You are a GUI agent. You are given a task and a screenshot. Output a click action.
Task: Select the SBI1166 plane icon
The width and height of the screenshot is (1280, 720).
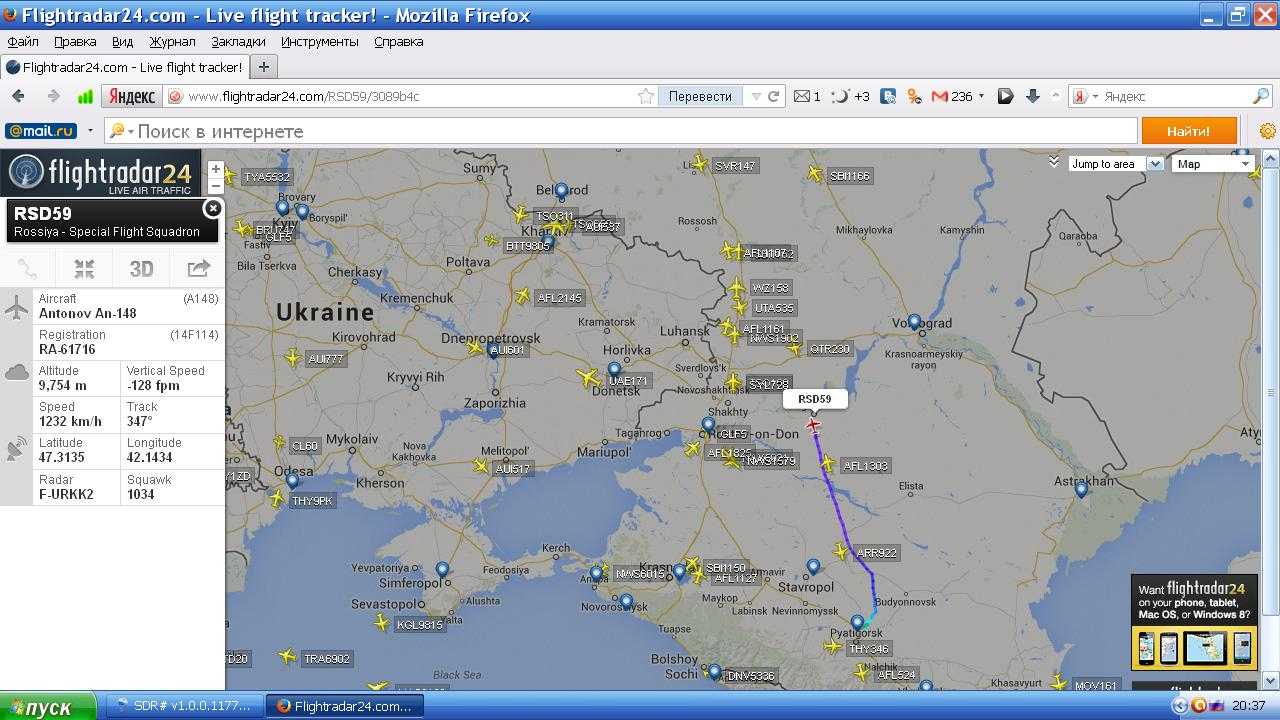(x=815, y=174)
